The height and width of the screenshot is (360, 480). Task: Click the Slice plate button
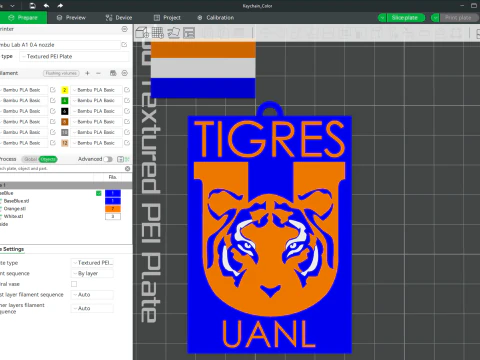tap(405, 18)
